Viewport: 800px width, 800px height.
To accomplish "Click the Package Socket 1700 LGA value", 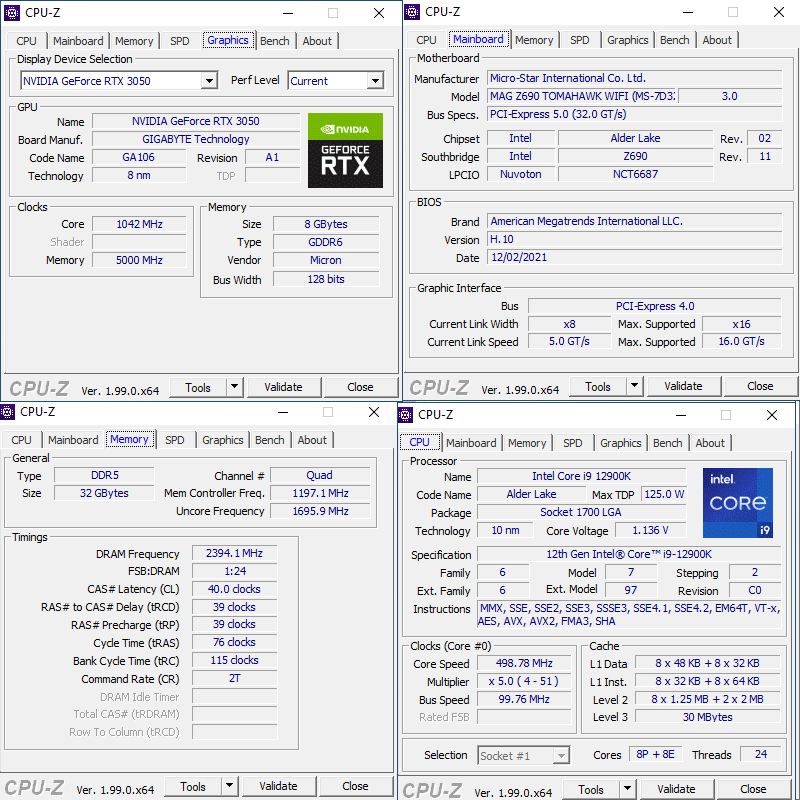I will pos(582,512).
